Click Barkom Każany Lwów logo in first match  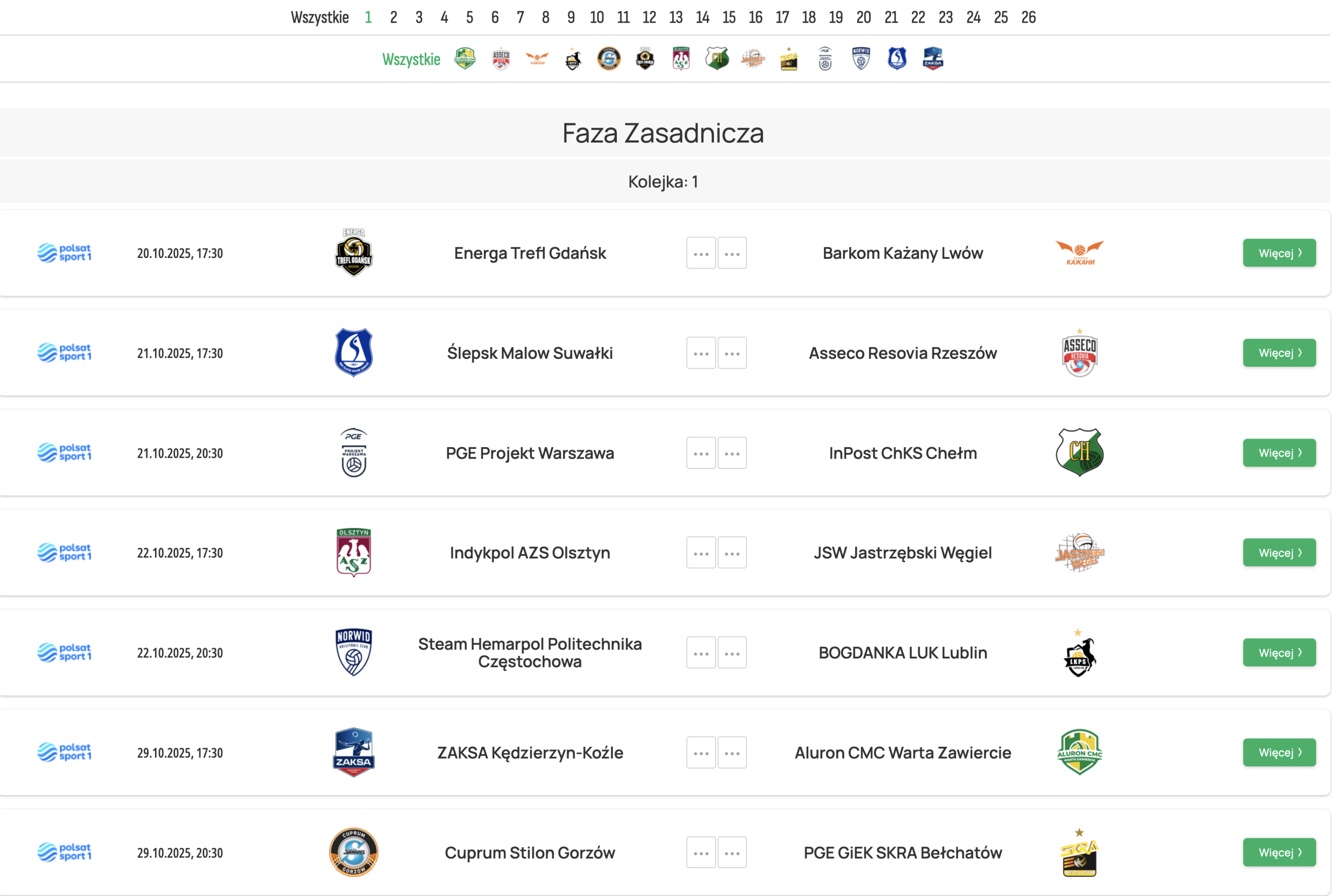pyautogui.click(x=1079, y=253)
